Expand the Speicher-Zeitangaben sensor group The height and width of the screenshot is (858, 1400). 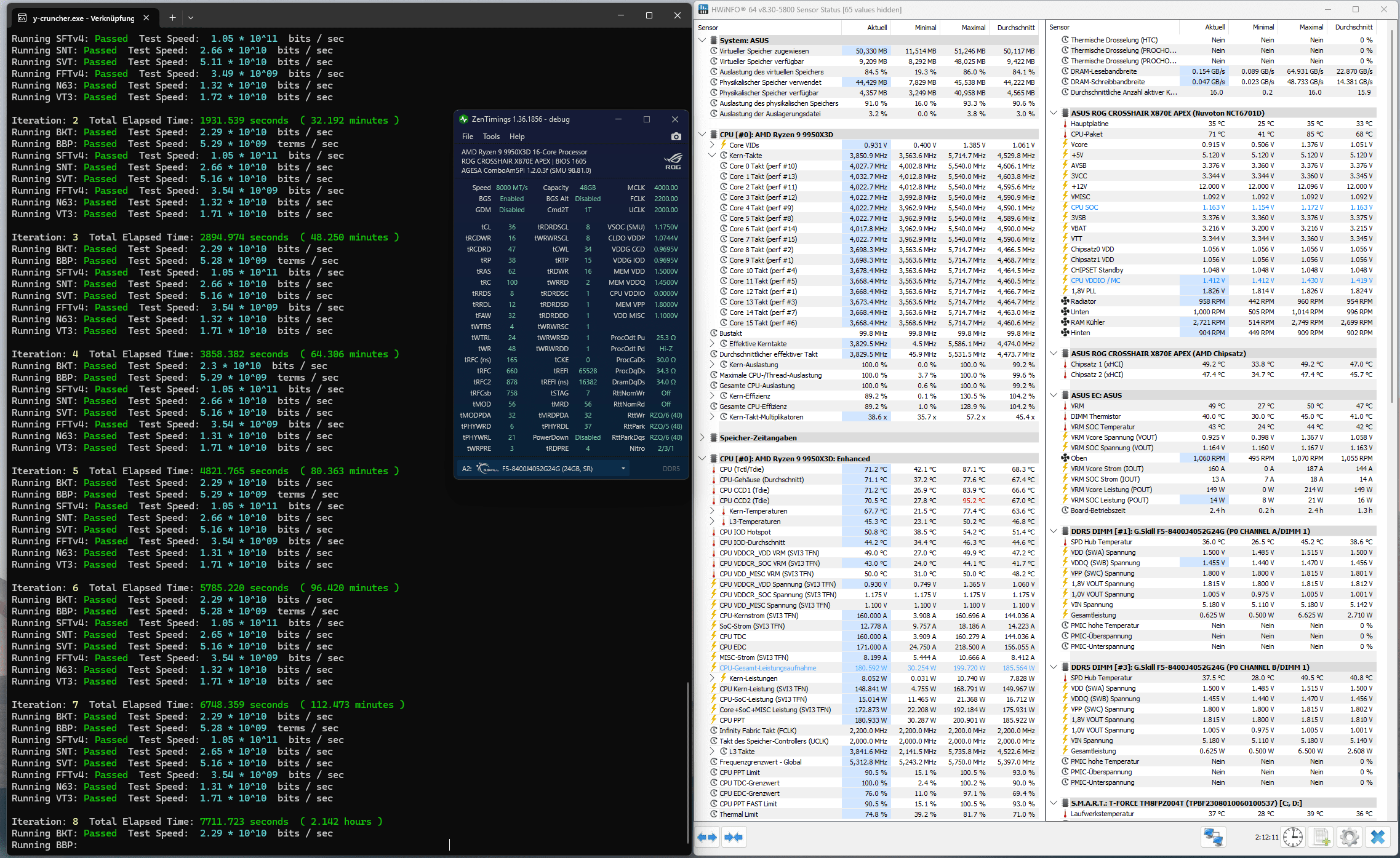click(x=702, y=438)
